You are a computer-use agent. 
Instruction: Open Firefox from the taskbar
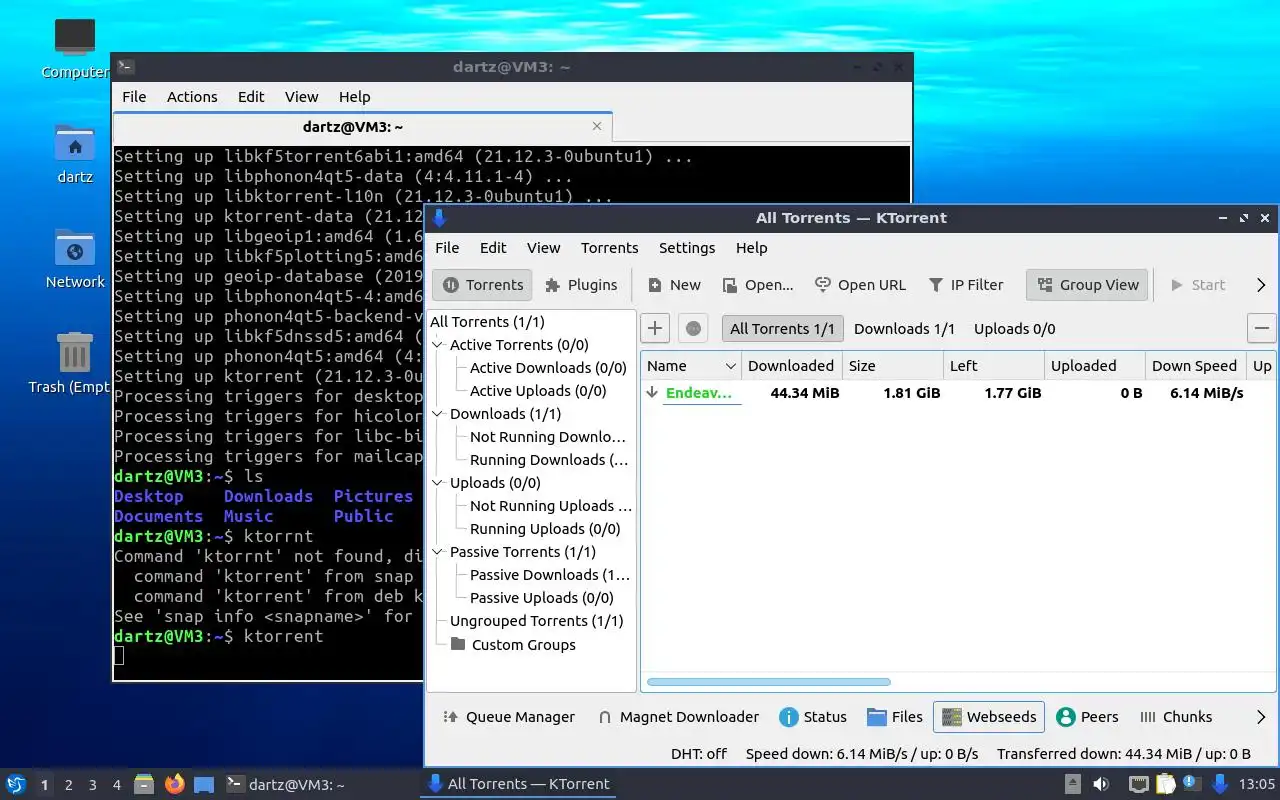(x=175, y=784)
